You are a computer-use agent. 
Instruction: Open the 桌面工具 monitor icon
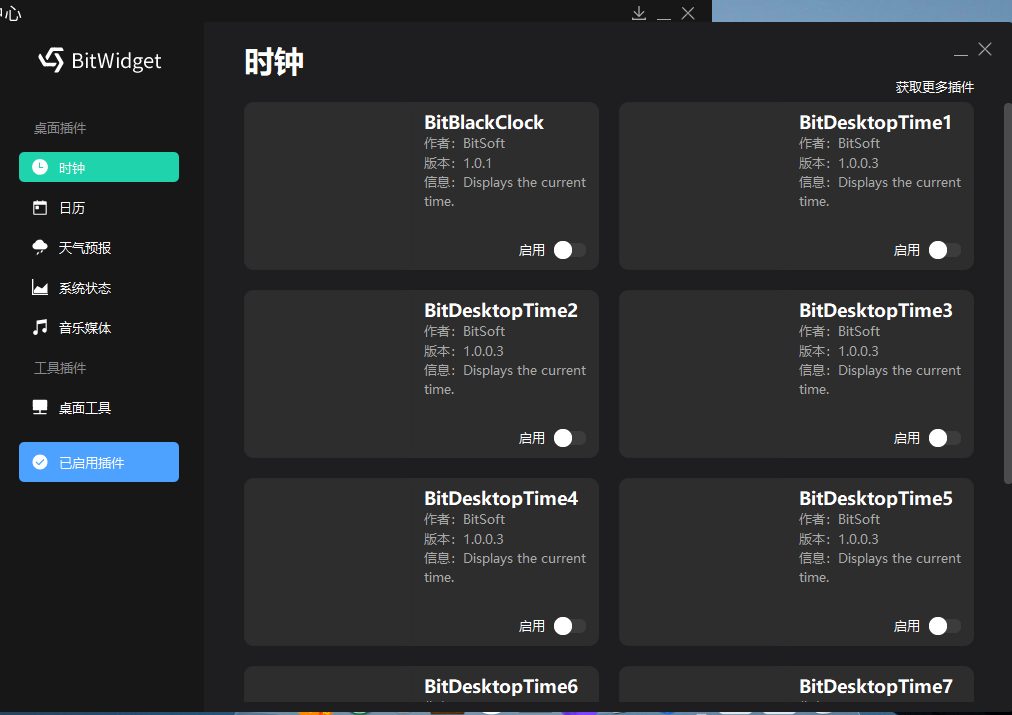pyautogui.click(x=40, y=407)
